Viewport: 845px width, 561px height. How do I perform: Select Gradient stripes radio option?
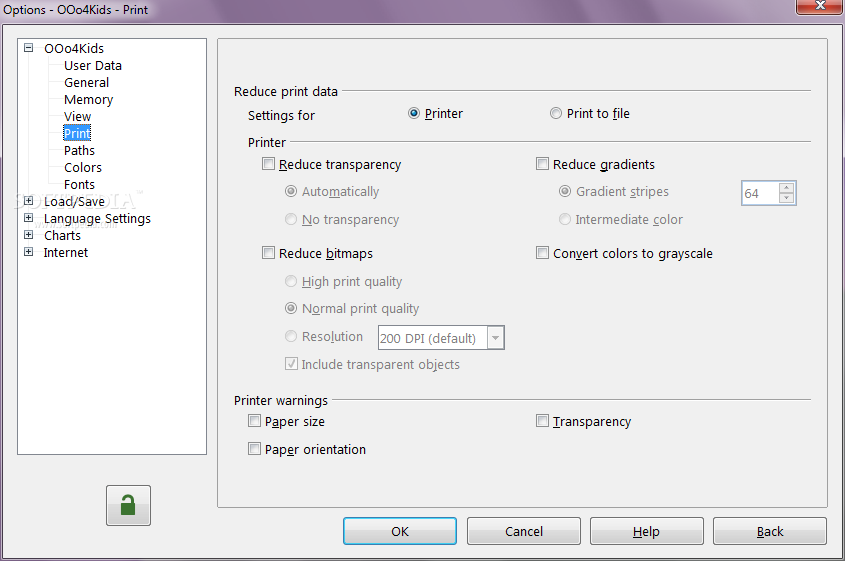point(565,191)
